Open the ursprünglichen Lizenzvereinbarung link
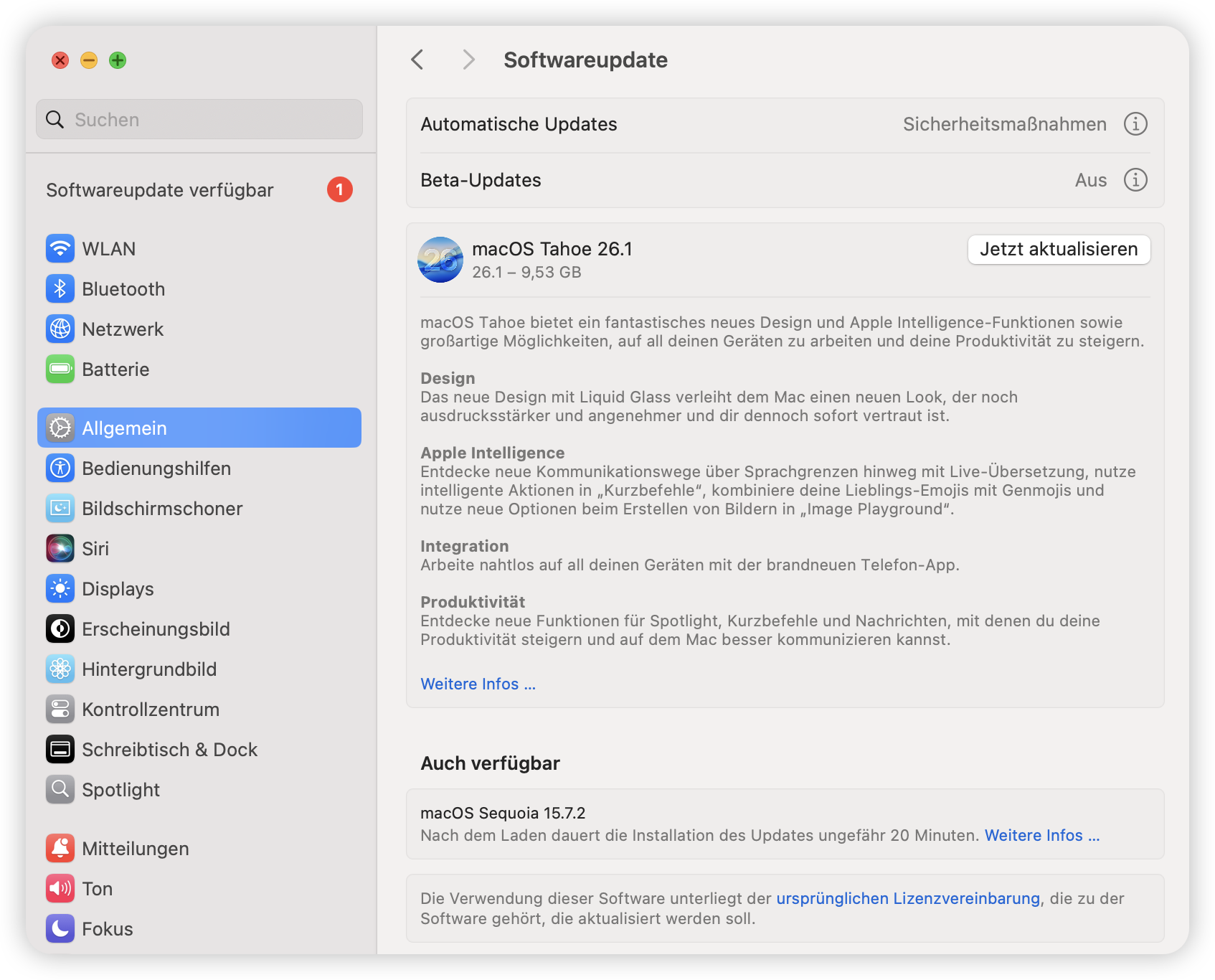This screenshot has height=980, width=1215. pos(908,899)
